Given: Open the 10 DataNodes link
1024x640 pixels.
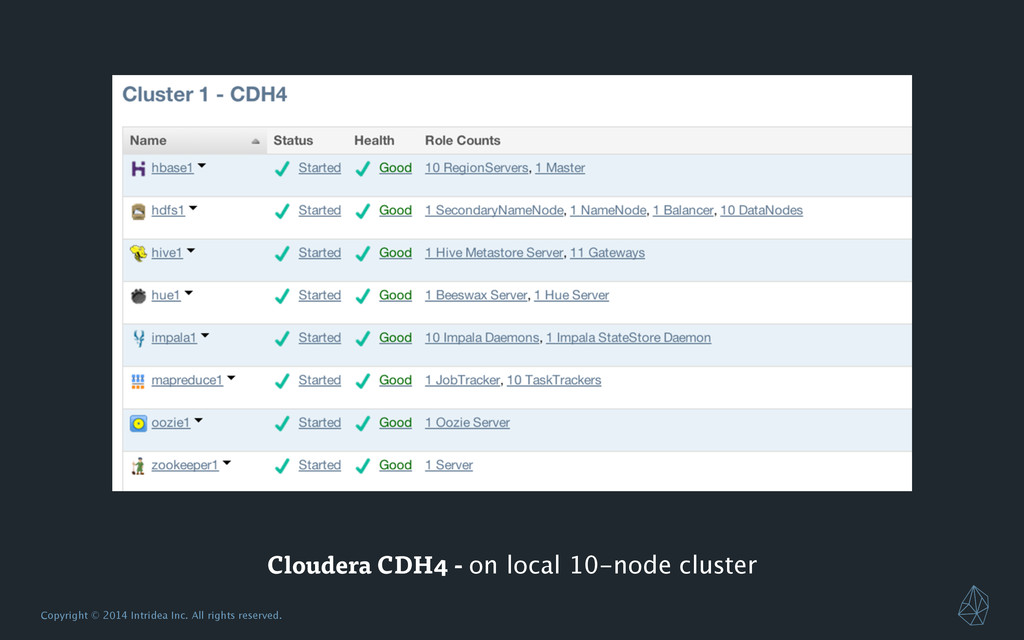Looking at the screenshot, I should [761, 210].
